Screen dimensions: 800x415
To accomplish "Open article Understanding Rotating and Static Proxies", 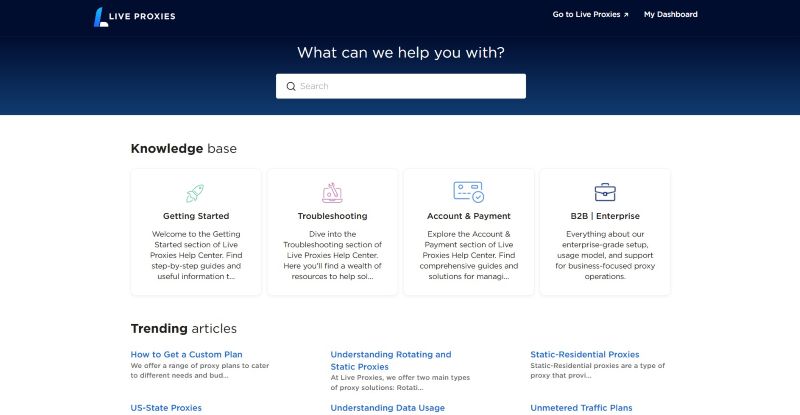I will (391, 360).
